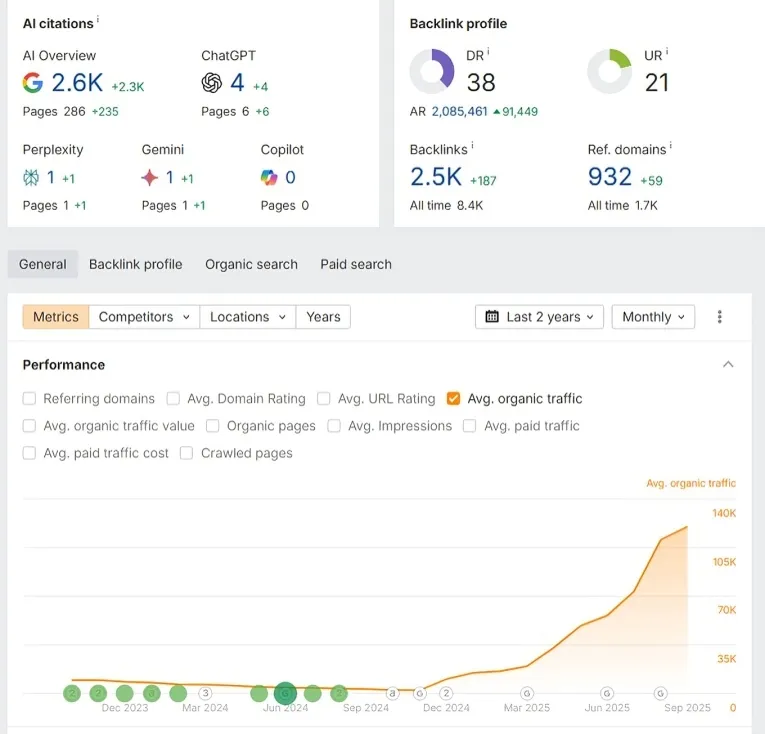Collapse the Performance section chevron
Viewport: 765px width, 734px height.
pos(728,365)
